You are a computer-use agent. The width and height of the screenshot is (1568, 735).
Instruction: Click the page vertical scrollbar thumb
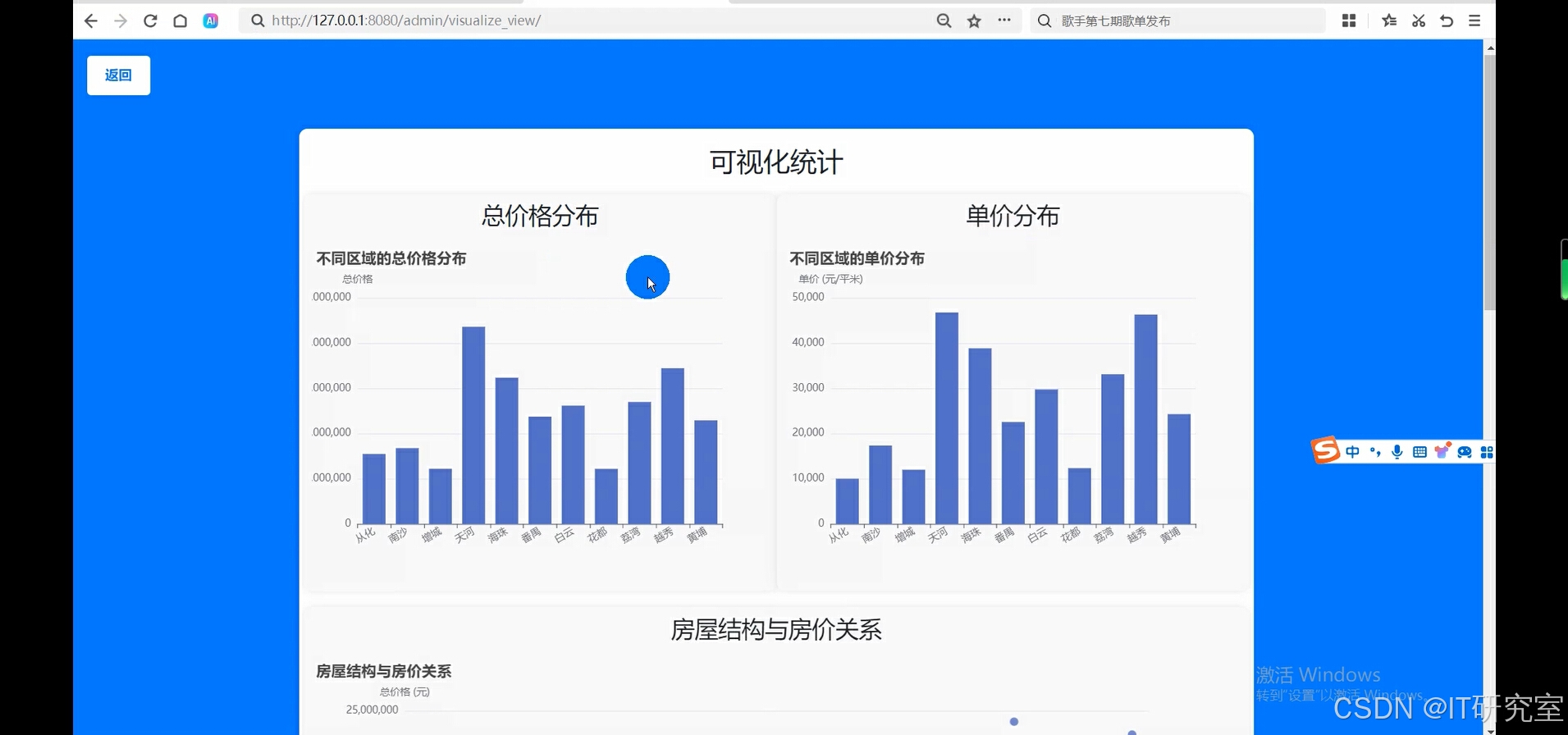tap(1490, 182)
